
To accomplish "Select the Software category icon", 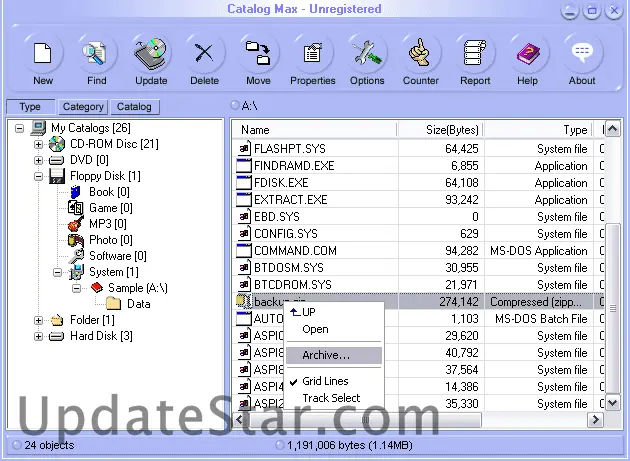I will [76, 256].
